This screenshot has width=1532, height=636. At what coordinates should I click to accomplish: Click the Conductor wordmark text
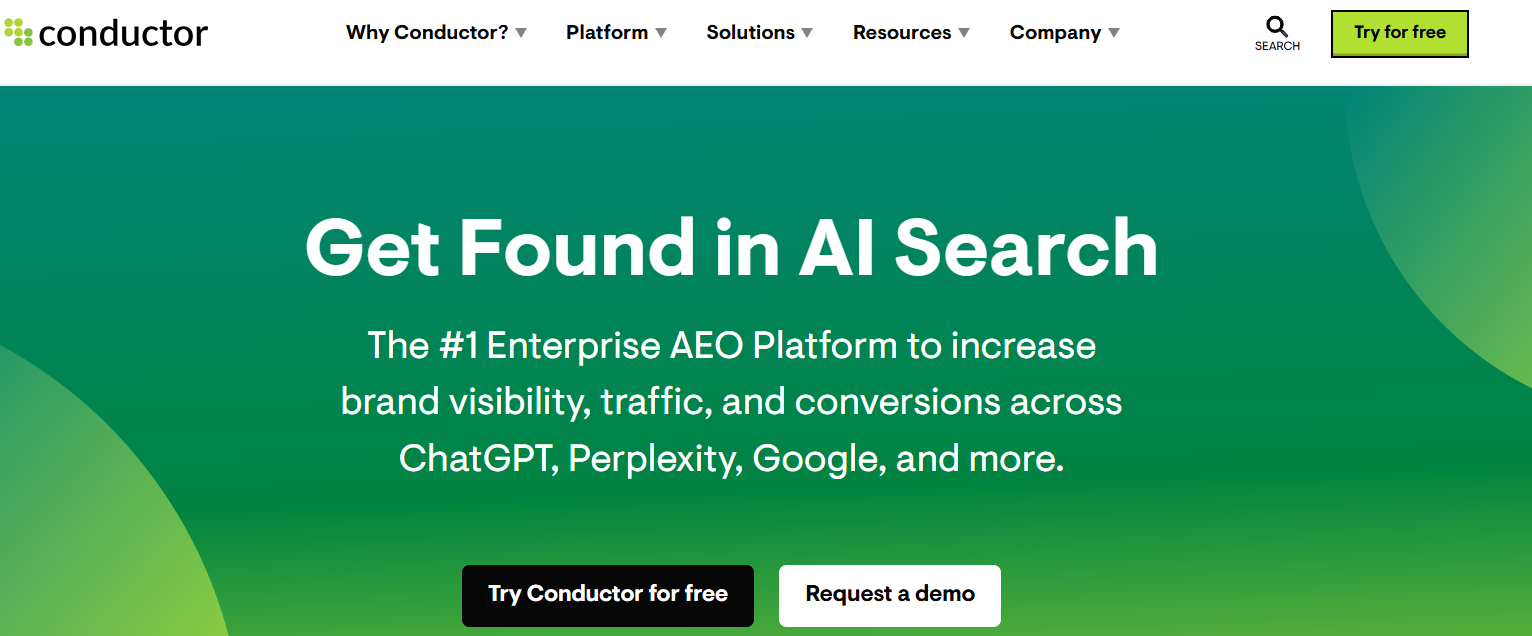(x=123, y=33)
